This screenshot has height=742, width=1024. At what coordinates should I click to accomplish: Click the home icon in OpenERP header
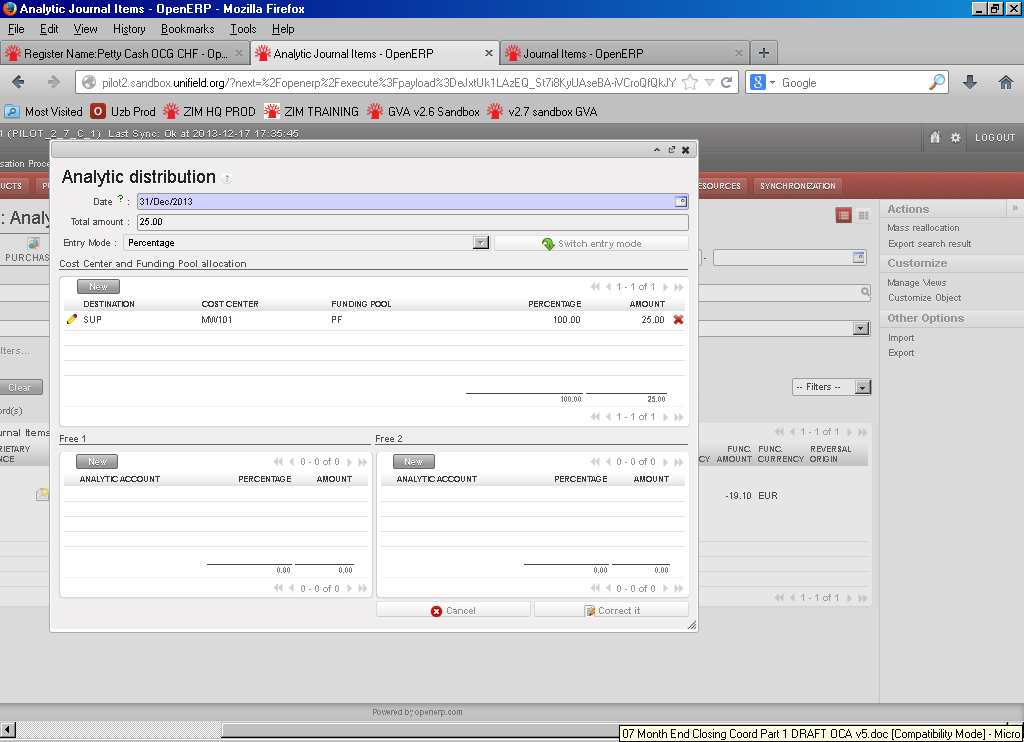click(935, 138)
